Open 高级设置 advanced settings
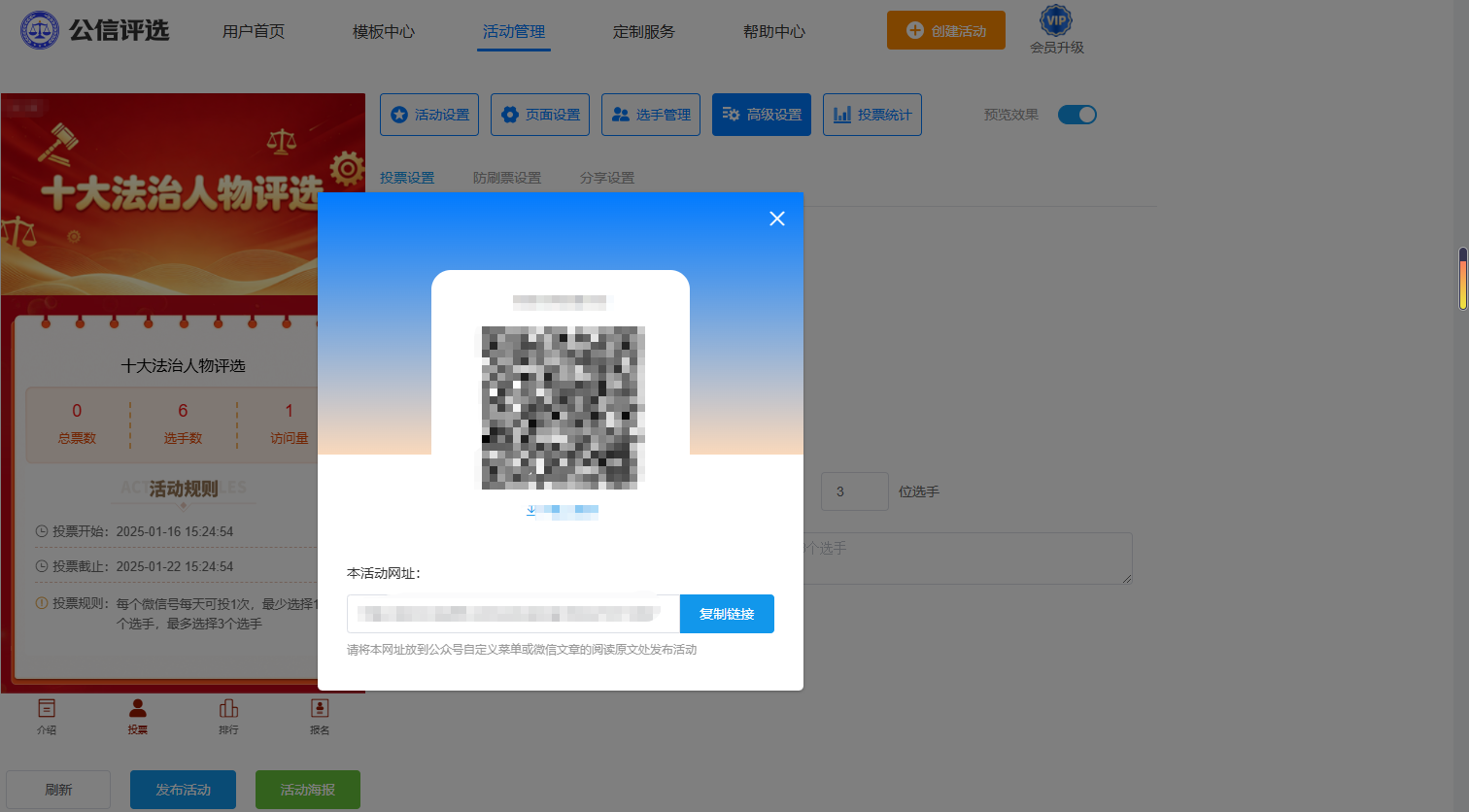This screenshot has height=812, width=1469. point(762,115)
